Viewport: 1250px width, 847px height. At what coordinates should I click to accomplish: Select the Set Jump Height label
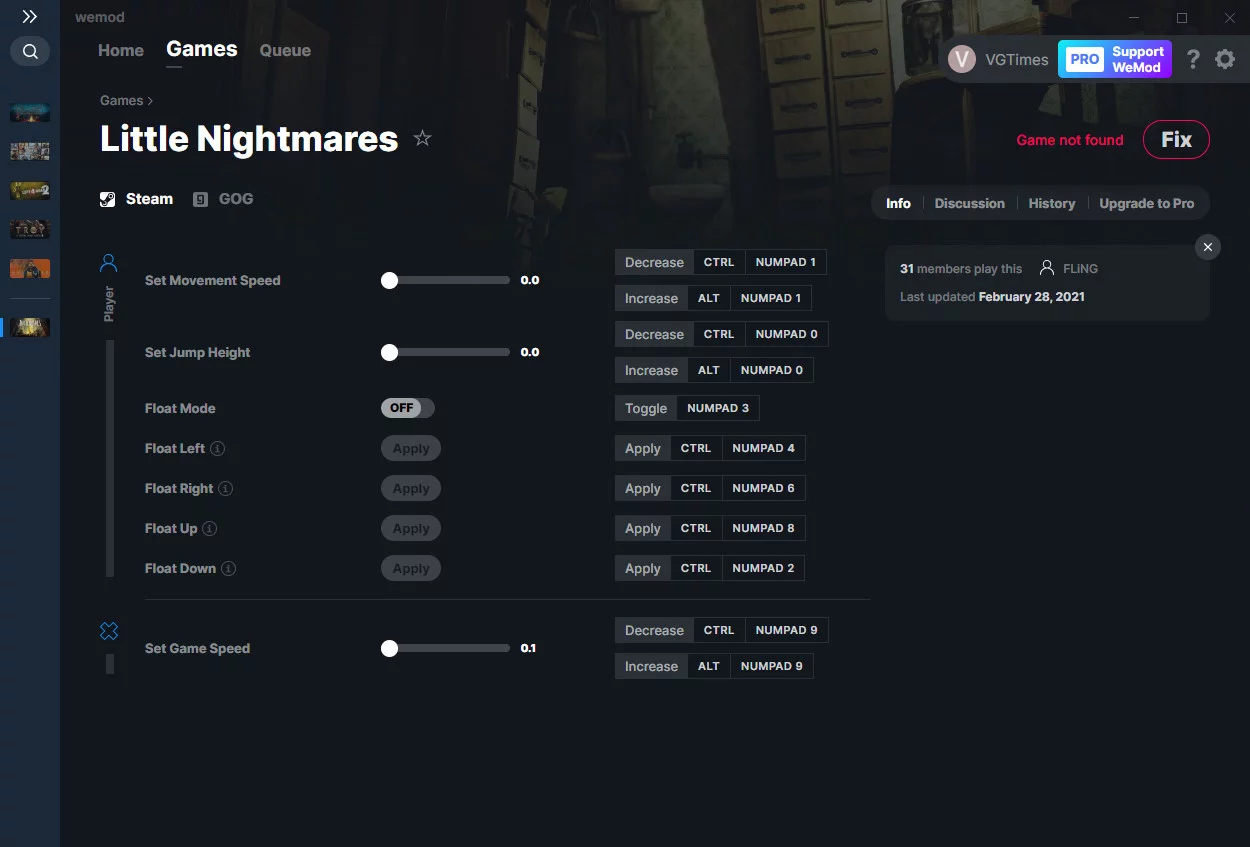pyautogui.click(x=198, y=353)
